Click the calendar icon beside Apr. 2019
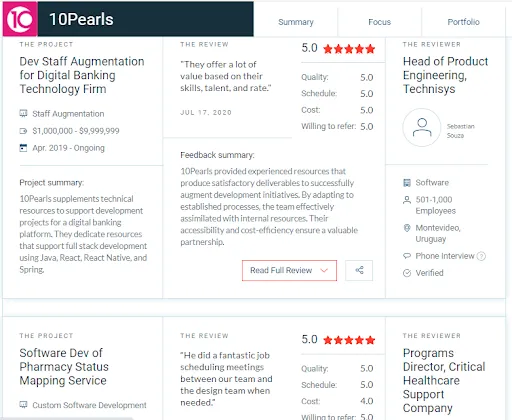The height and width of the screenshot is (420, 512). point(23,148)
